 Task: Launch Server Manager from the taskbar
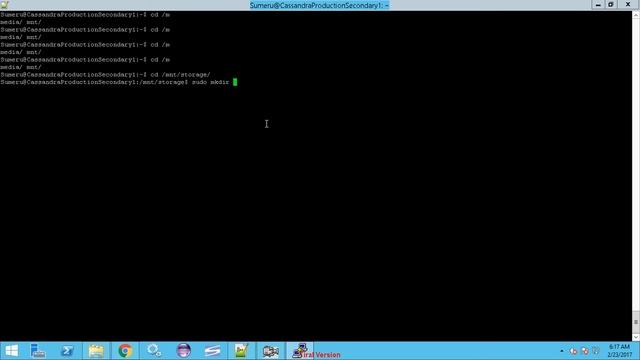click(x=38, y=351)
